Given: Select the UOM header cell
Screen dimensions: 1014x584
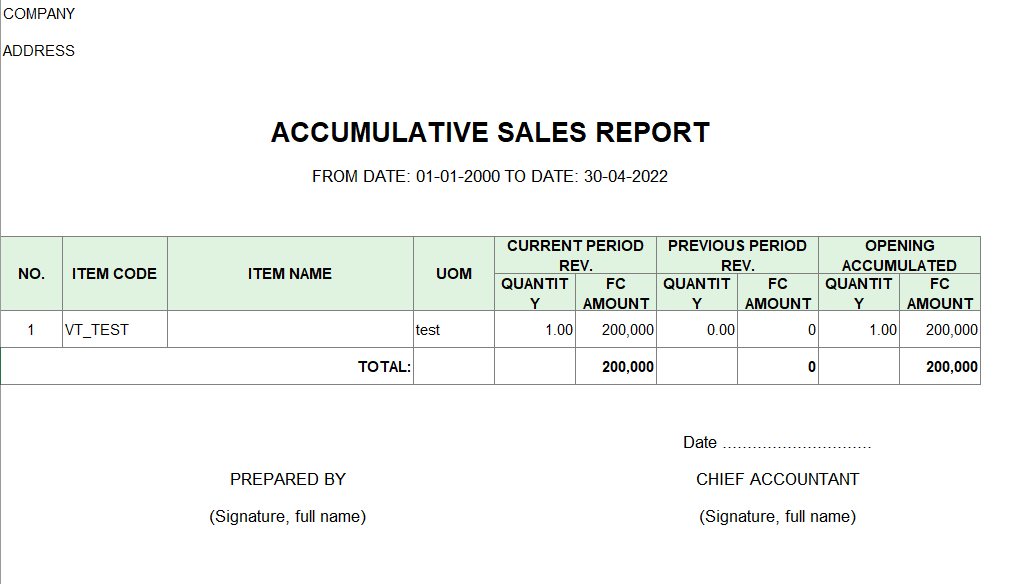Looking at the screenshot, I should 454,274.
